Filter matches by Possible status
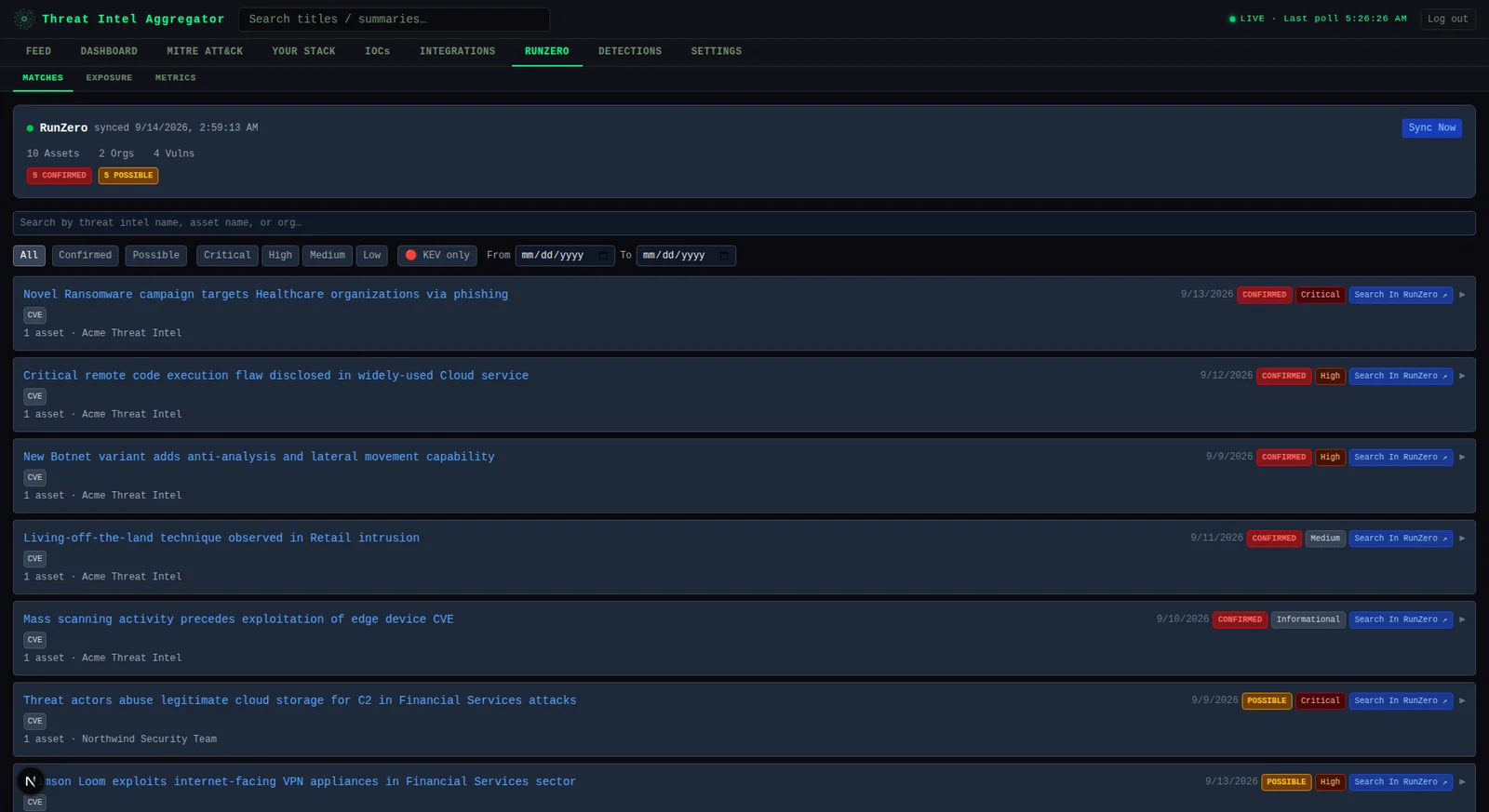Screen dimensions: 1489x812 pyautogui.click(x=156, y=256)
